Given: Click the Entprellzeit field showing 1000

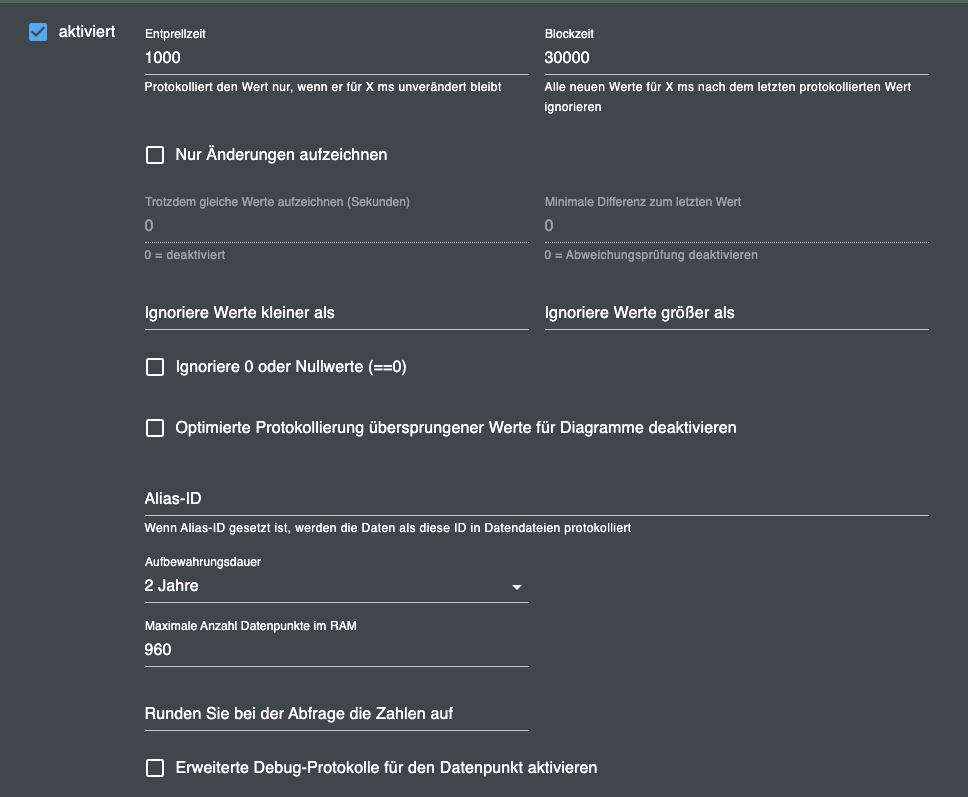Looking at the screenshot, I should (336, 58).
